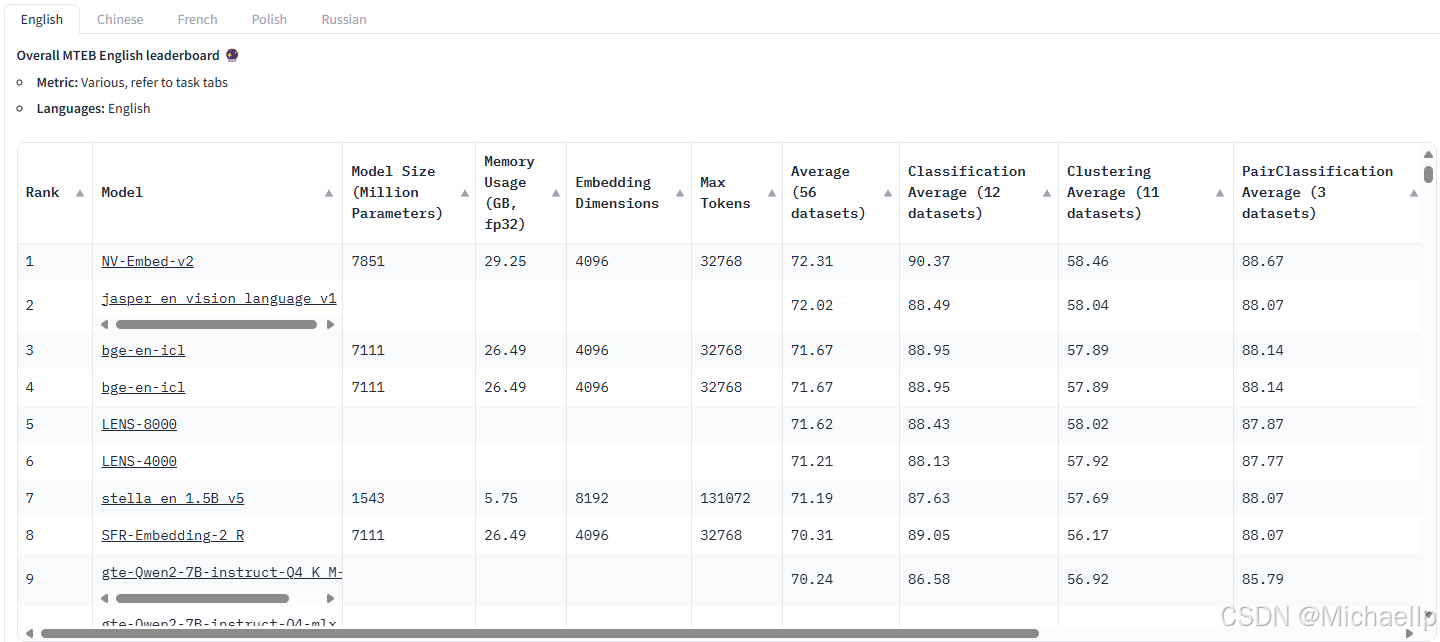Click the 90.37 classification average cell
The height and width of the screenshot is (642, 1440).
pyautogui.click(x=929, y=261)
